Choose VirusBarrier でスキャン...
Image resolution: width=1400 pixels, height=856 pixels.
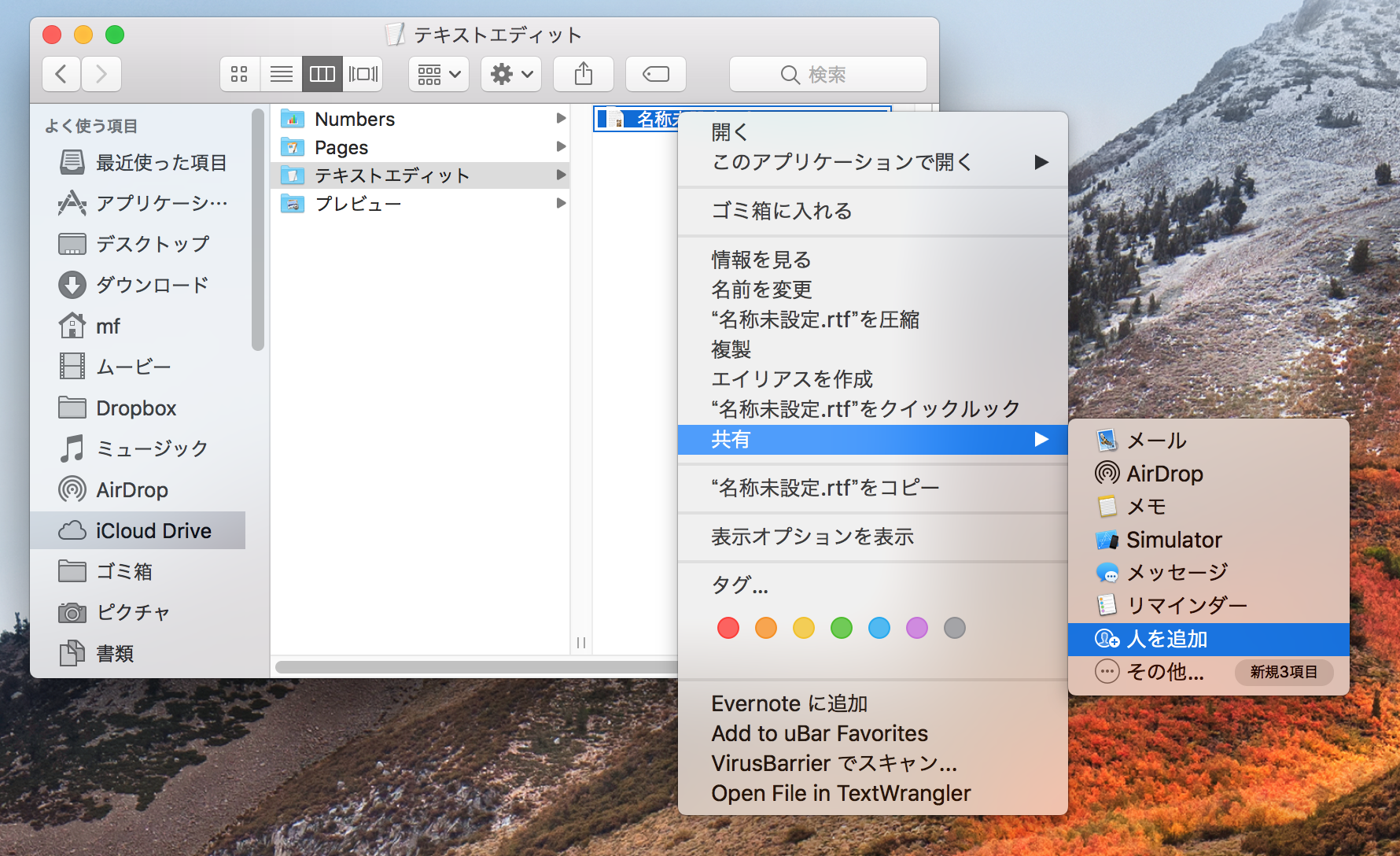873,763
